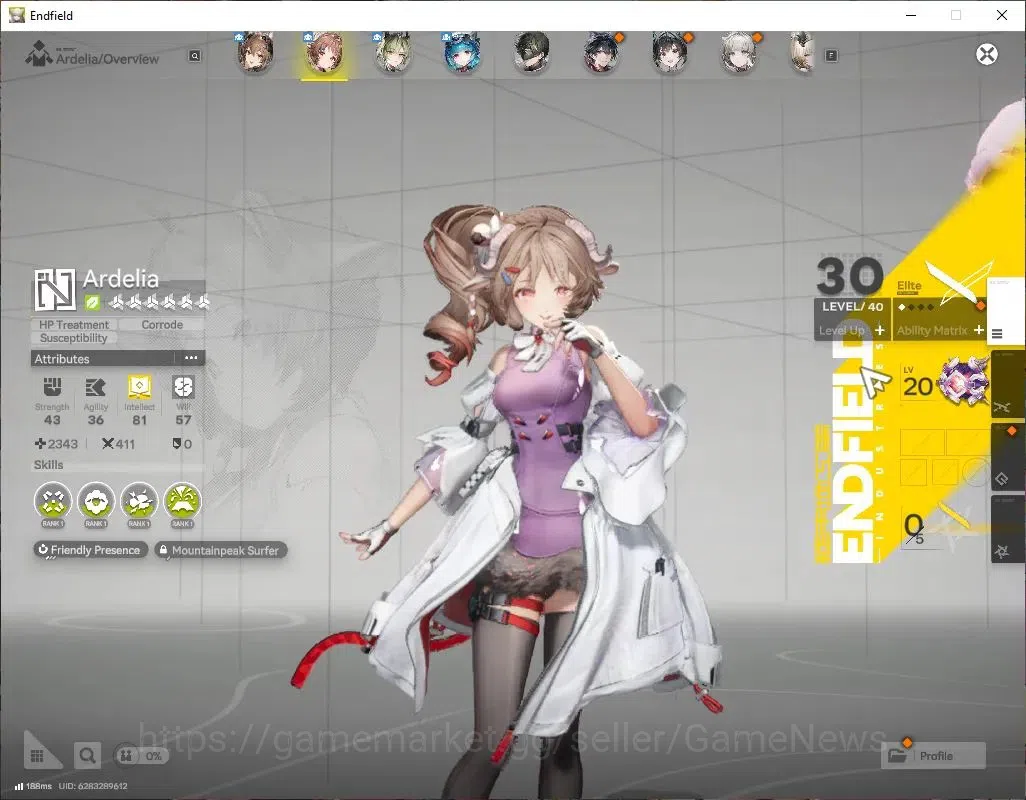This screenshot has height=800, width=1026.
Task: Select the masked dark-haired operator portrait
Action: coord(531,52)
